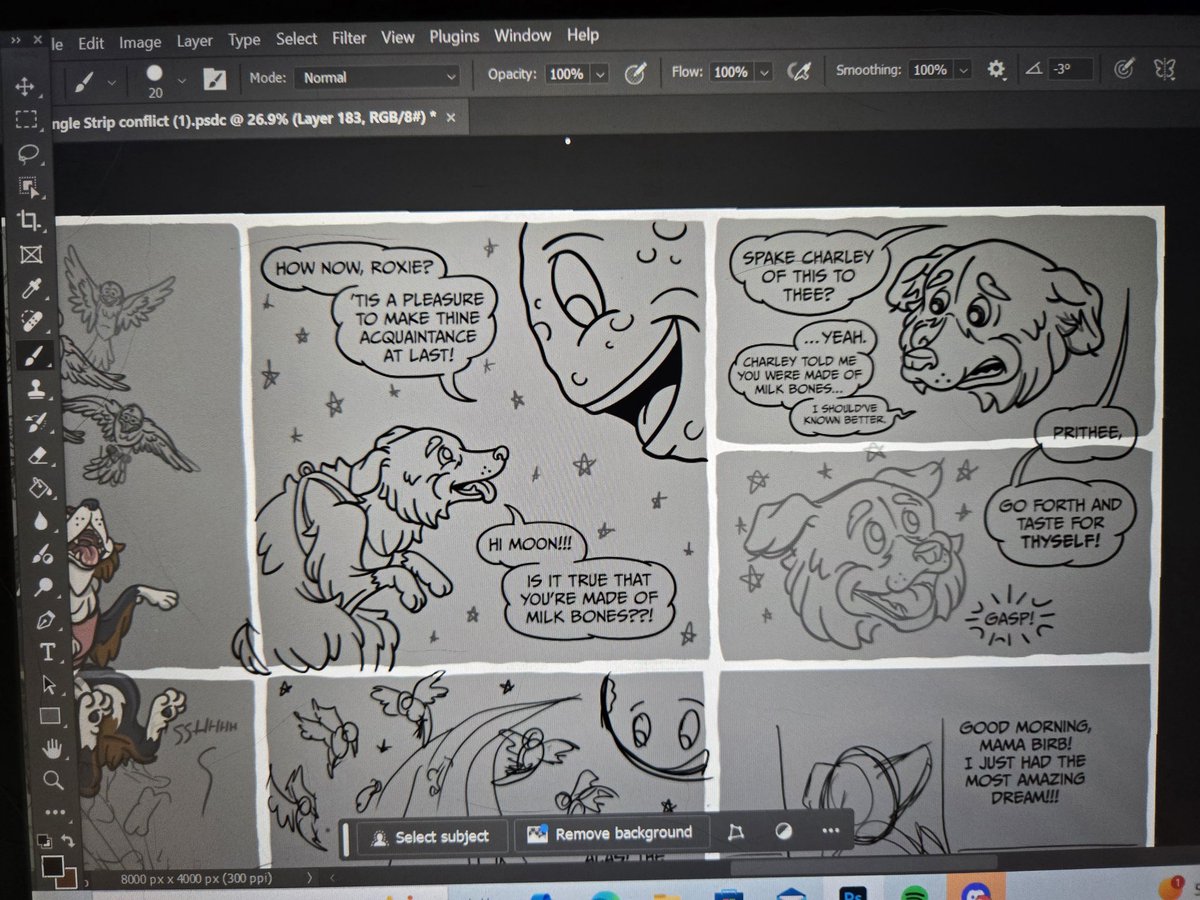
Task: Open the Smoothing slider dropdown
Action: pyautogui.click(x=963, y=70)
